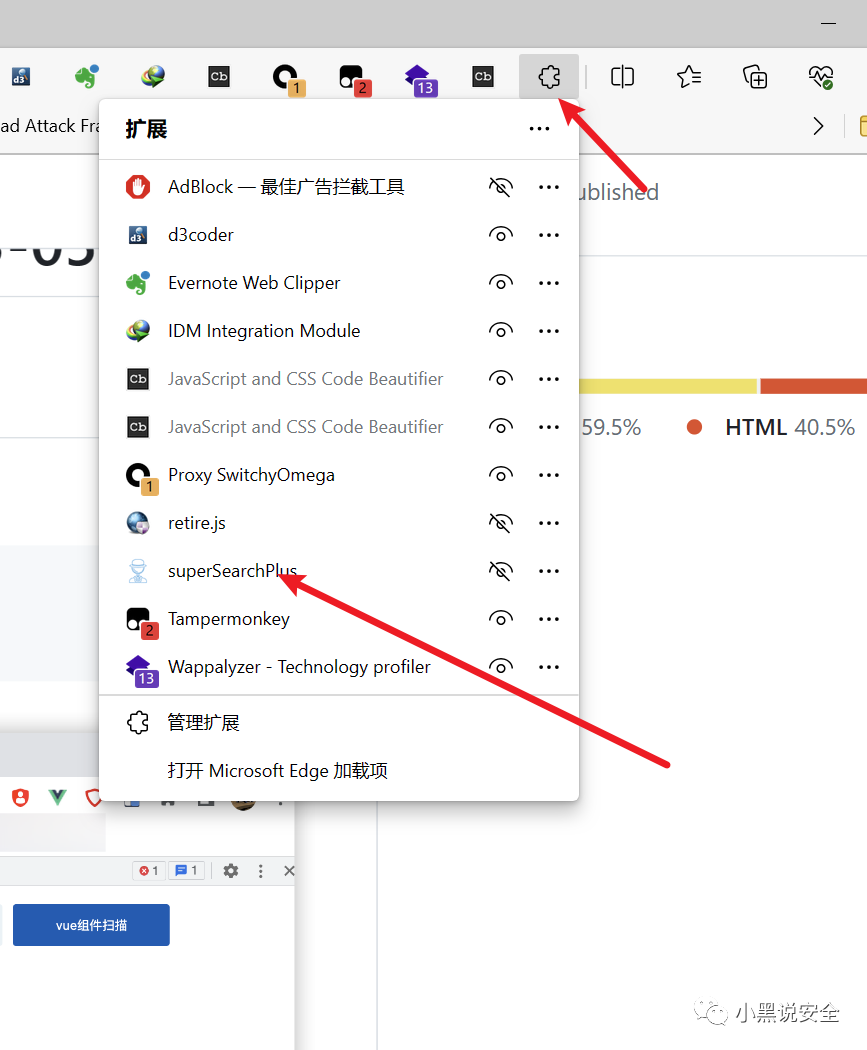The width and height of the screenshot is (867, 1050).
Task: Select Proxy SwitchyOmega extension entry
Action: tap(251, 475)
